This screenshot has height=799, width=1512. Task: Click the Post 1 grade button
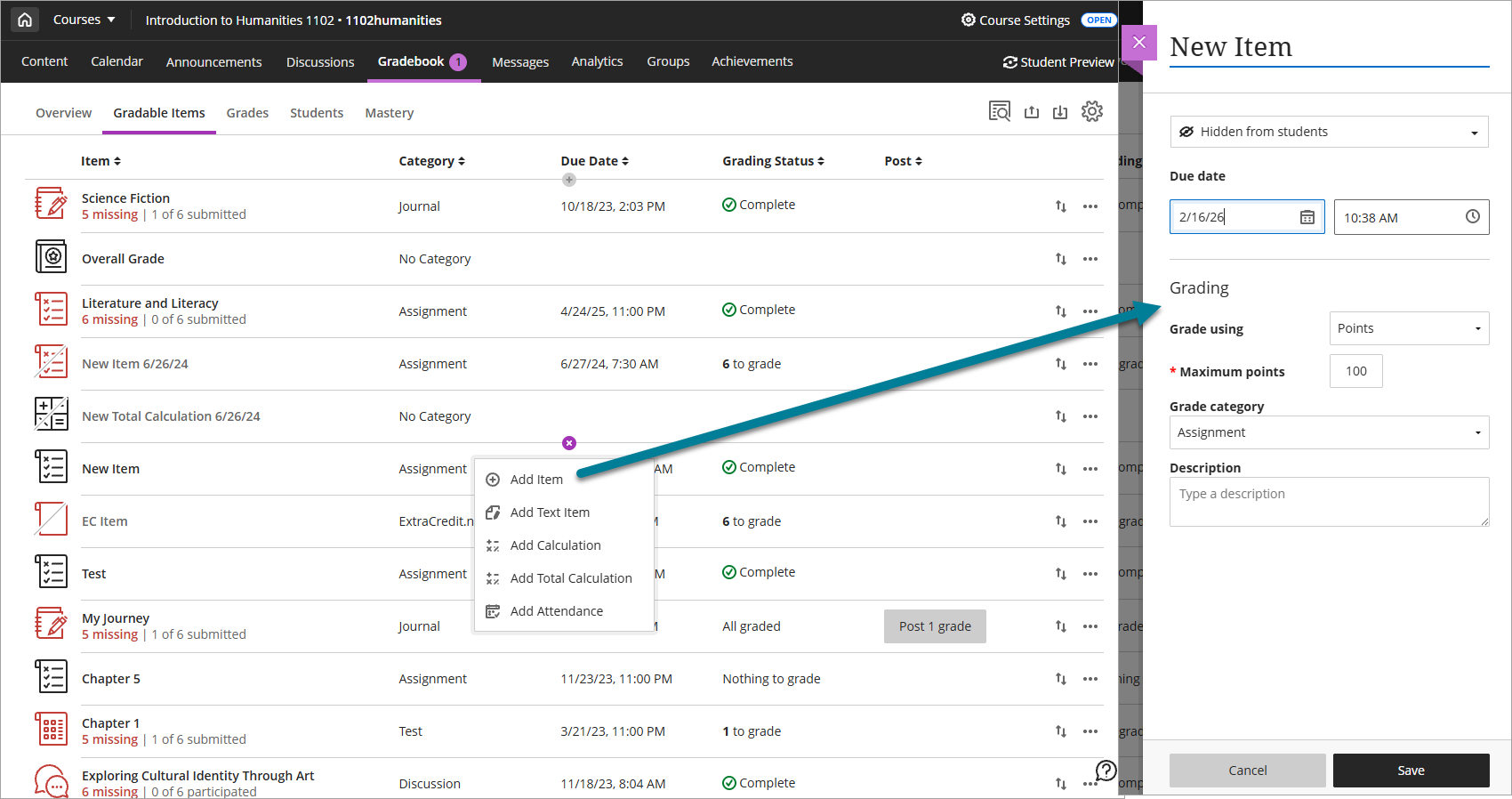pyautogui.click(x=935, y=626)
